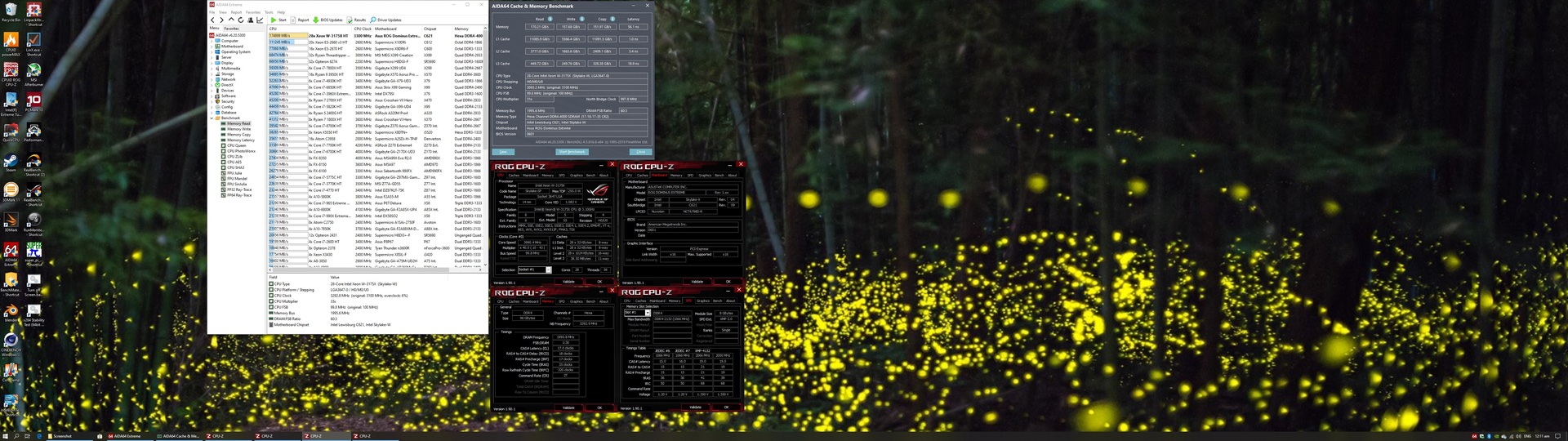This screenshot has width=1568, height=441.
Task: Switch to AIDA64 Cache & Memory taskbar button
Action: click(x=180, y=436)
